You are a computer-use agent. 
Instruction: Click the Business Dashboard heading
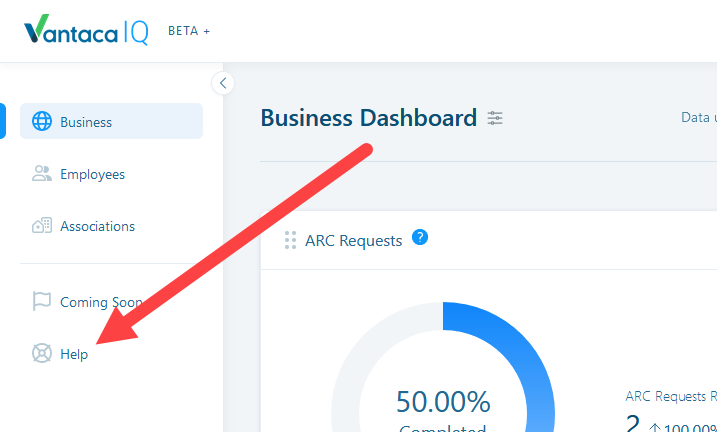(x=369, y=117)
